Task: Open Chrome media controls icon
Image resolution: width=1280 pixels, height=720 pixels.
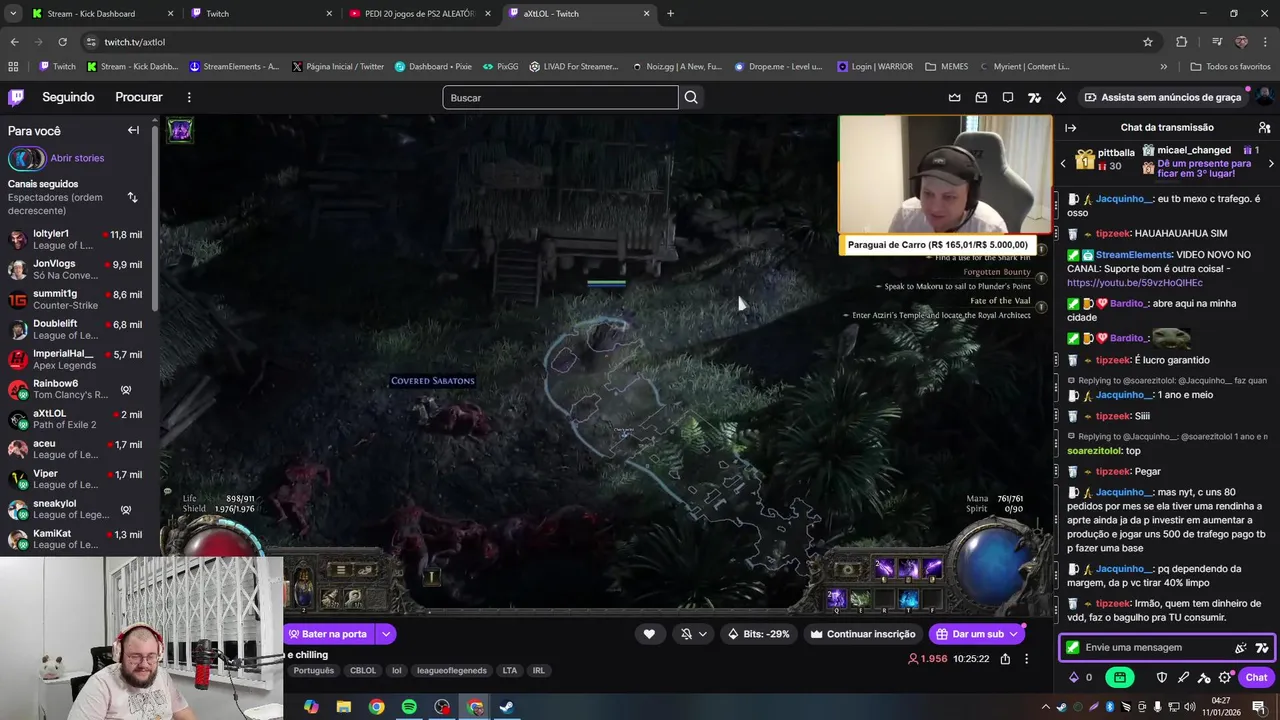Action: pyautogui.click(x=1217, y=42)
